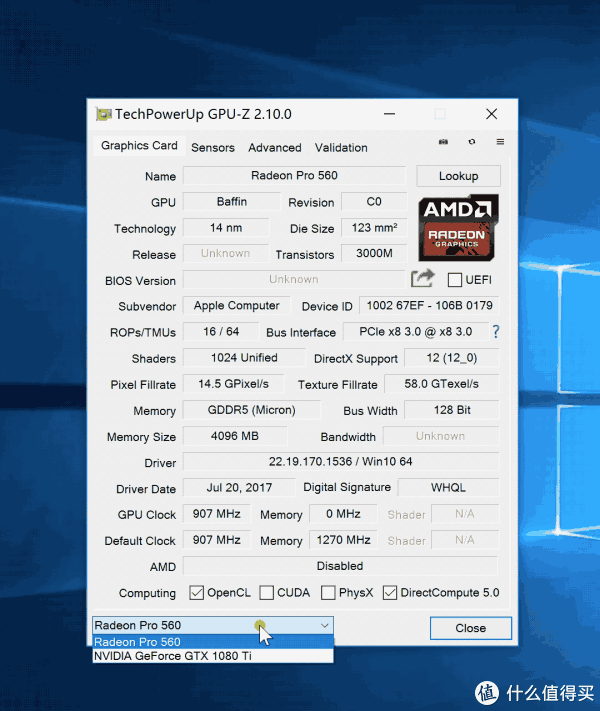The width and height of the screenshot is (600, 711).
Task: Click the Close button
Action: click(470, 628)
